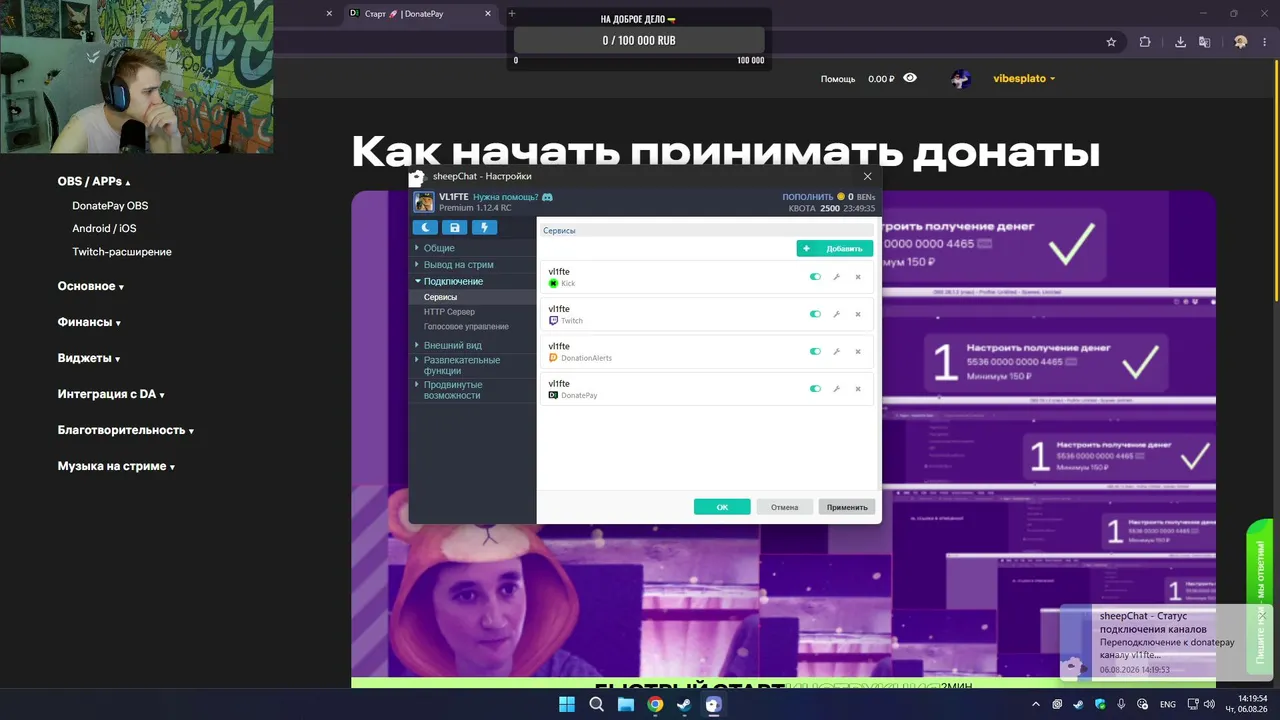Confirm sheepChat settings with OK
This screenshot has width=1280, height=720.
pos(722,507)
